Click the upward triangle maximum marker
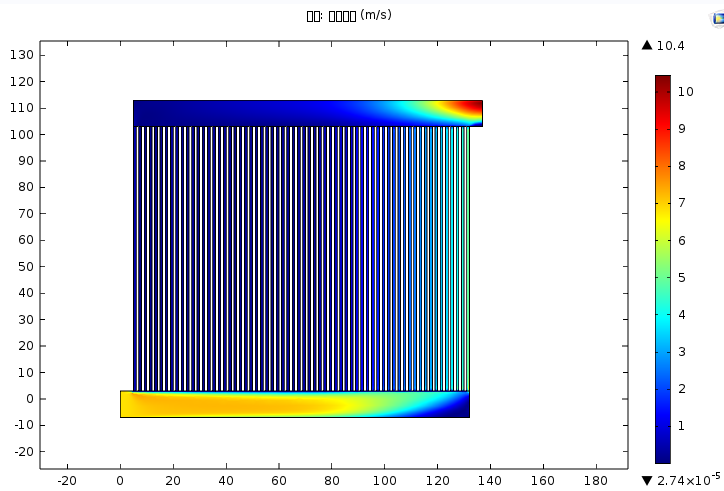Screen dimensions: 724x491 click(647, 45)
